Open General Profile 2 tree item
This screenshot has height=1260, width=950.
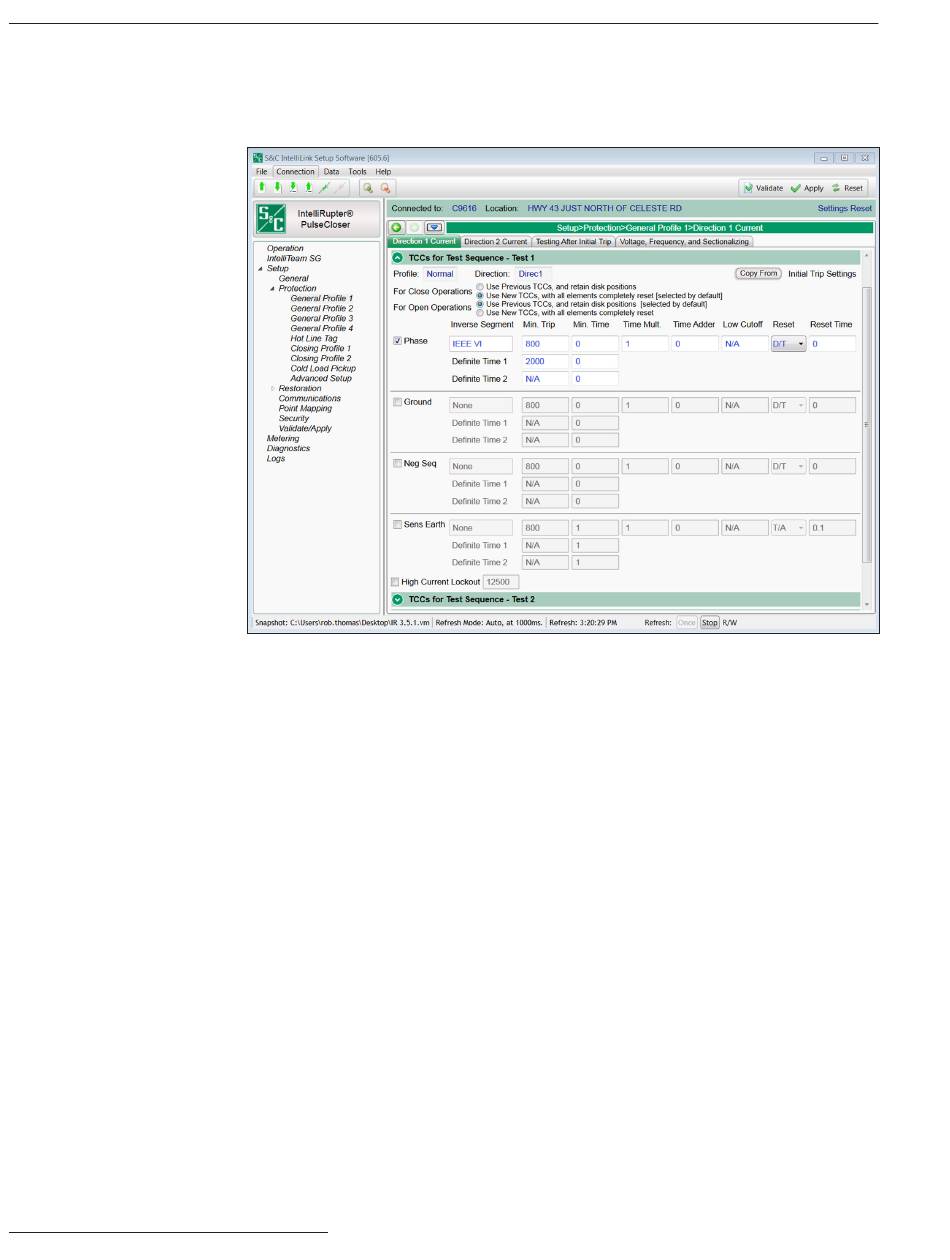(x=322, y=308)
